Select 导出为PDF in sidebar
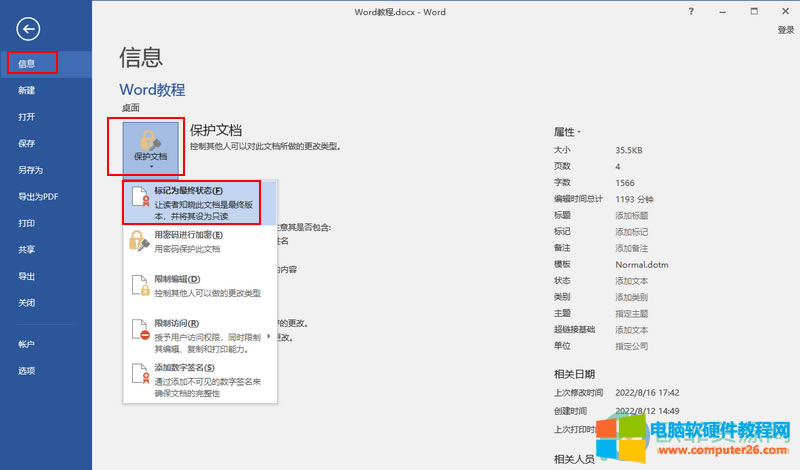800x470 pixels. click(x=37, y=196)
